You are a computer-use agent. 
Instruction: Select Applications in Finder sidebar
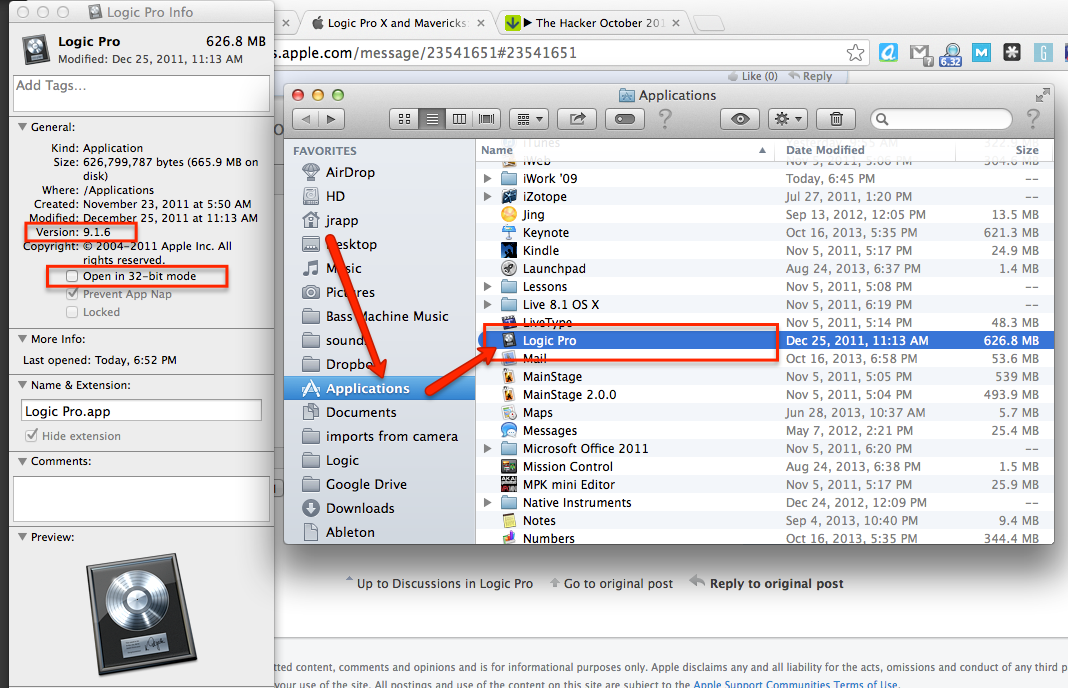coord(379,388)
